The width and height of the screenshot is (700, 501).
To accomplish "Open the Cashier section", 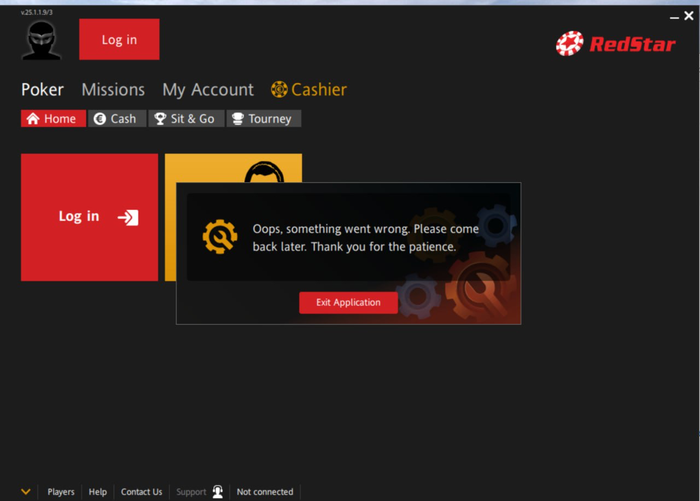I will coord(309,90).
